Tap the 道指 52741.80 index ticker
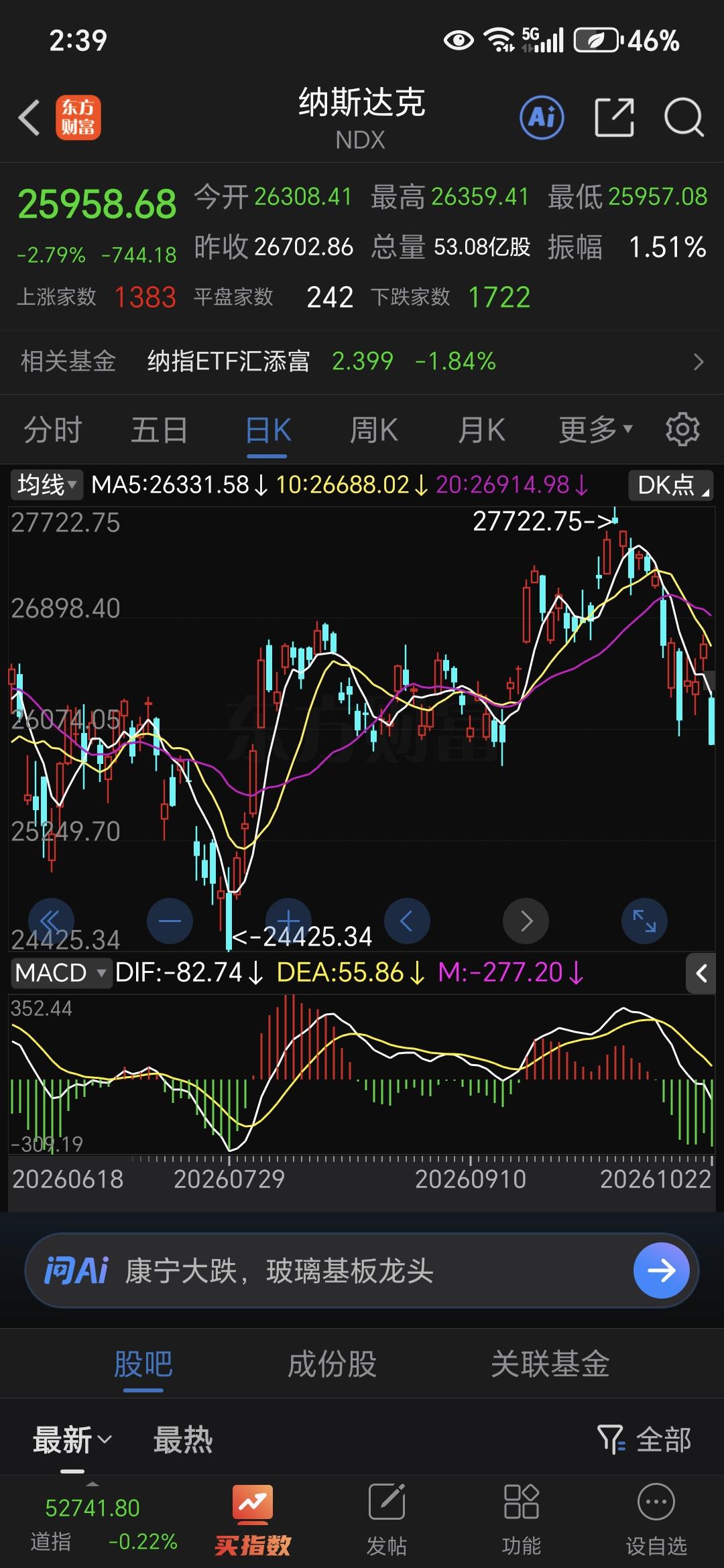The image size is (724, 1568). point(103,1524)
